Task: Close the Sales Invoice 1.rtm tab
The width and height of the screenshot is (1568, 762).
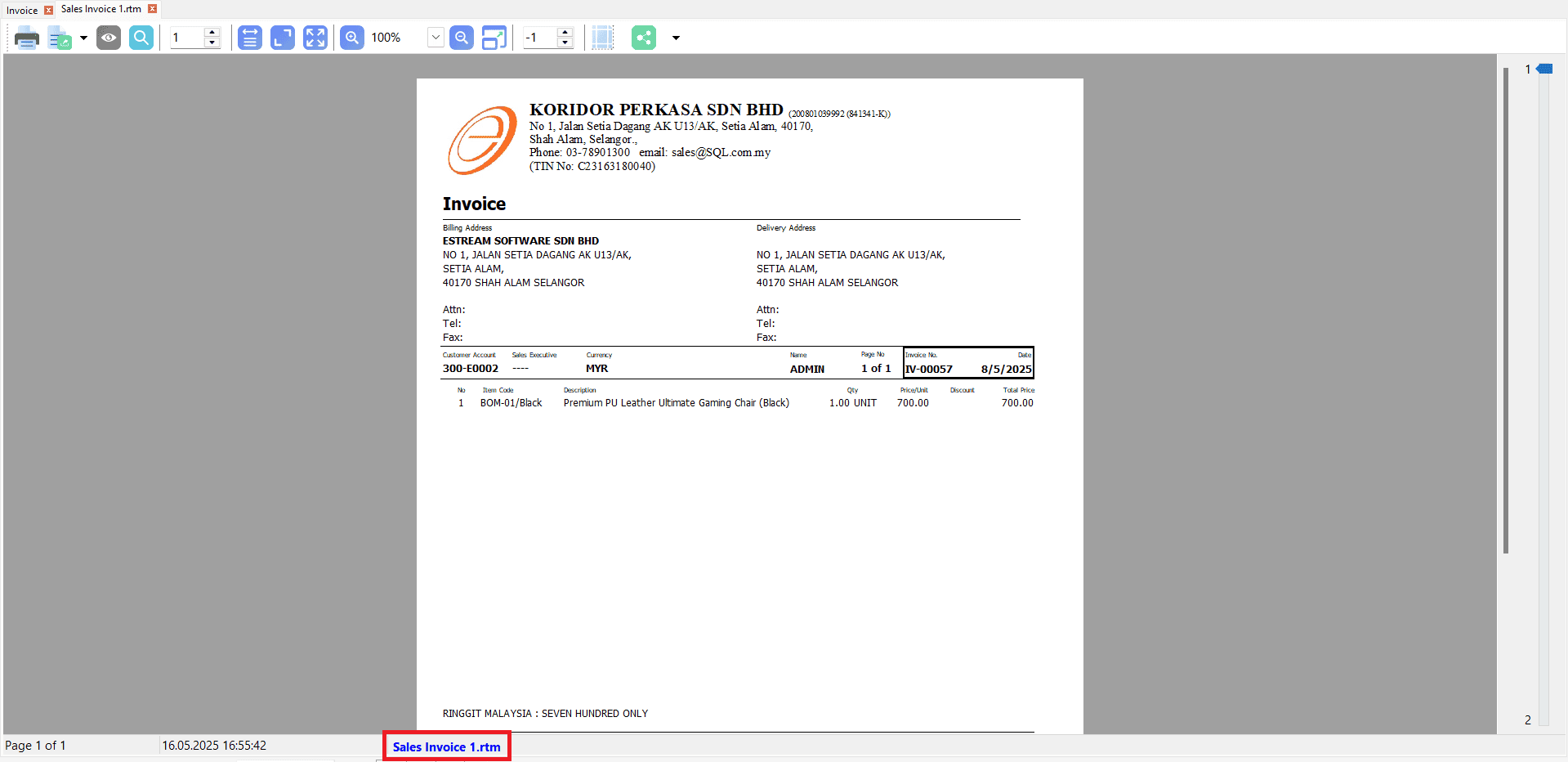Action: [x=152, y=9]
